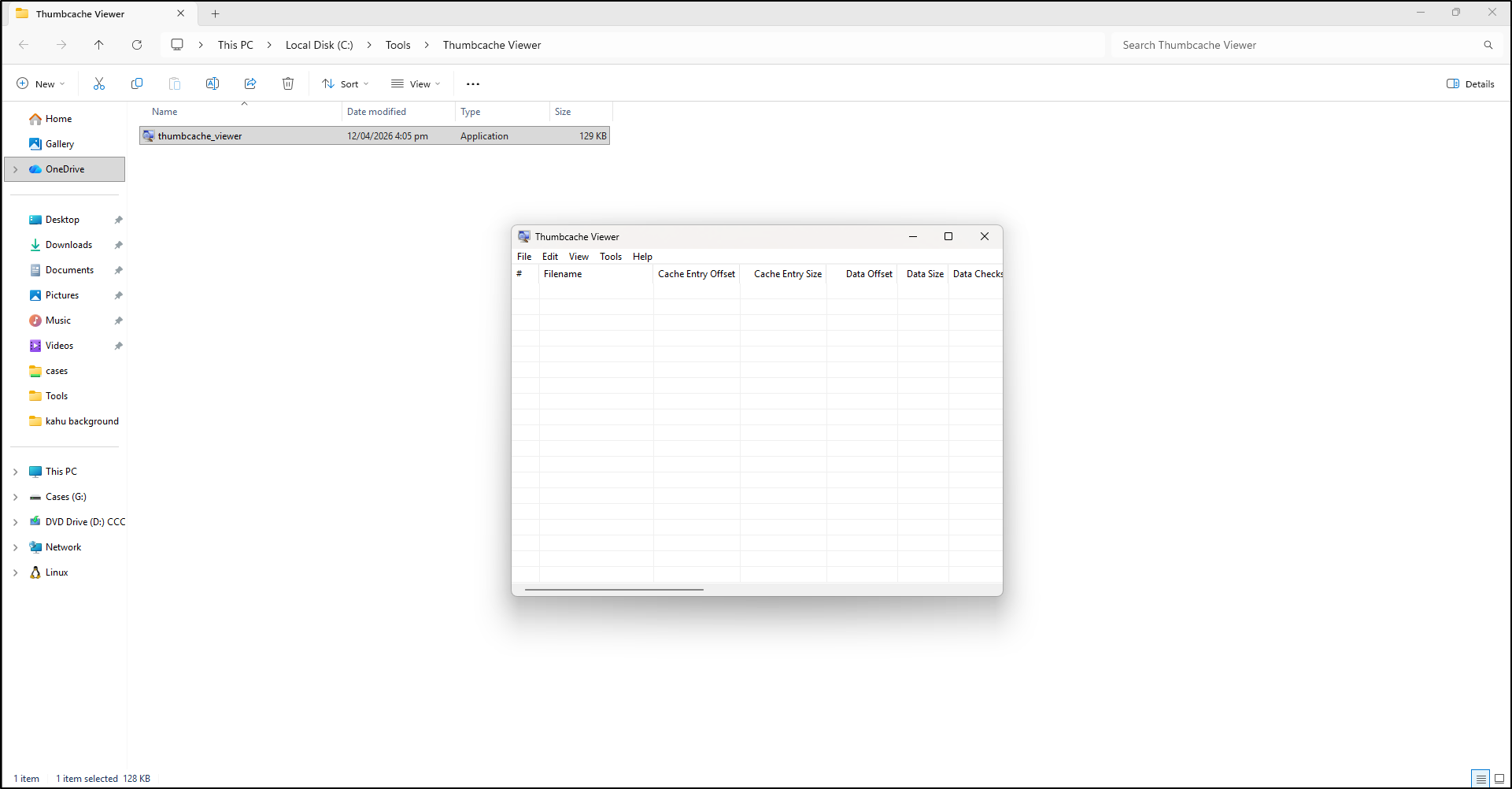Click the PC monitor icon in address bar

point(177,45)
